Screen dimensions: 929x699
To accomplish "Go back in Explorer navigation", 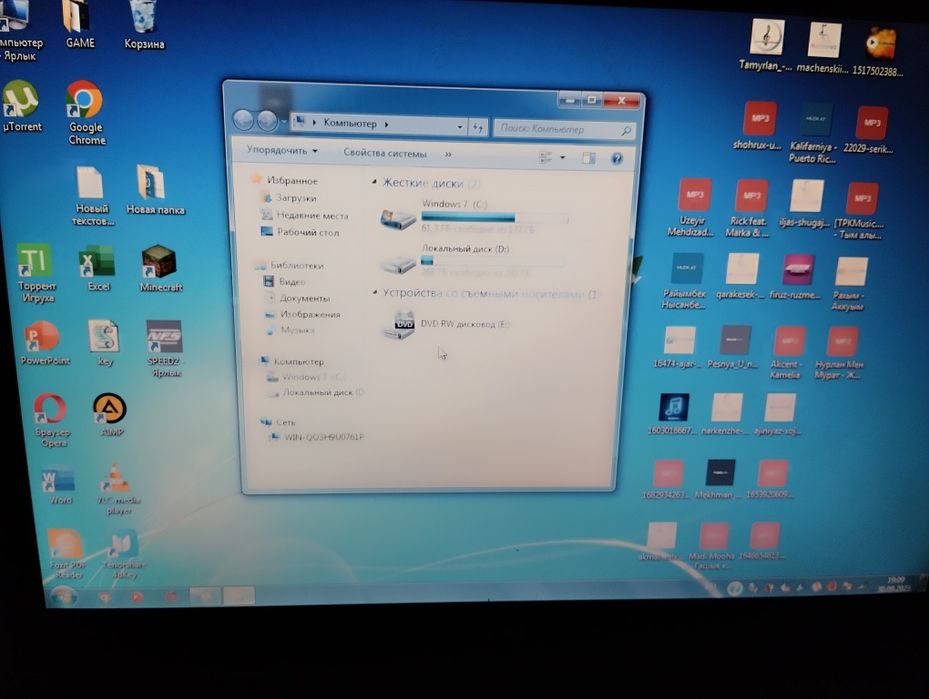I will pyautogui.click(x=244, y=120).
